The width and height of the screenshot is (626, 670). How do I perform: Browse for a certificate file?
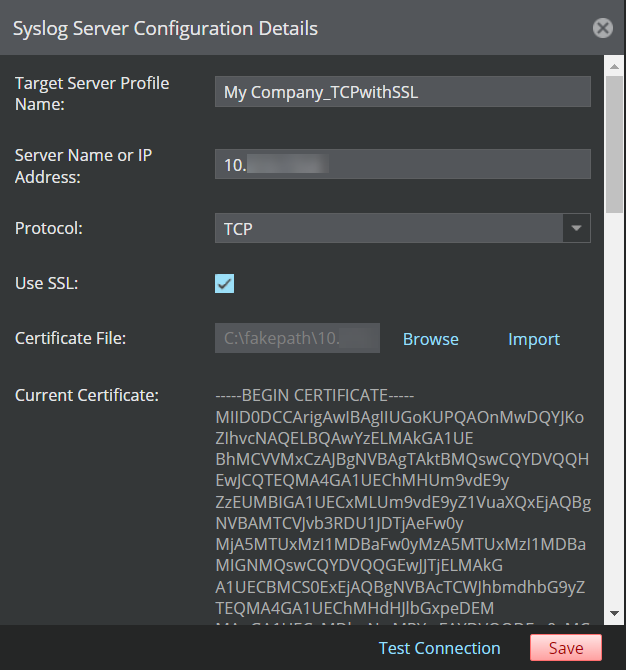click(431, 339)
